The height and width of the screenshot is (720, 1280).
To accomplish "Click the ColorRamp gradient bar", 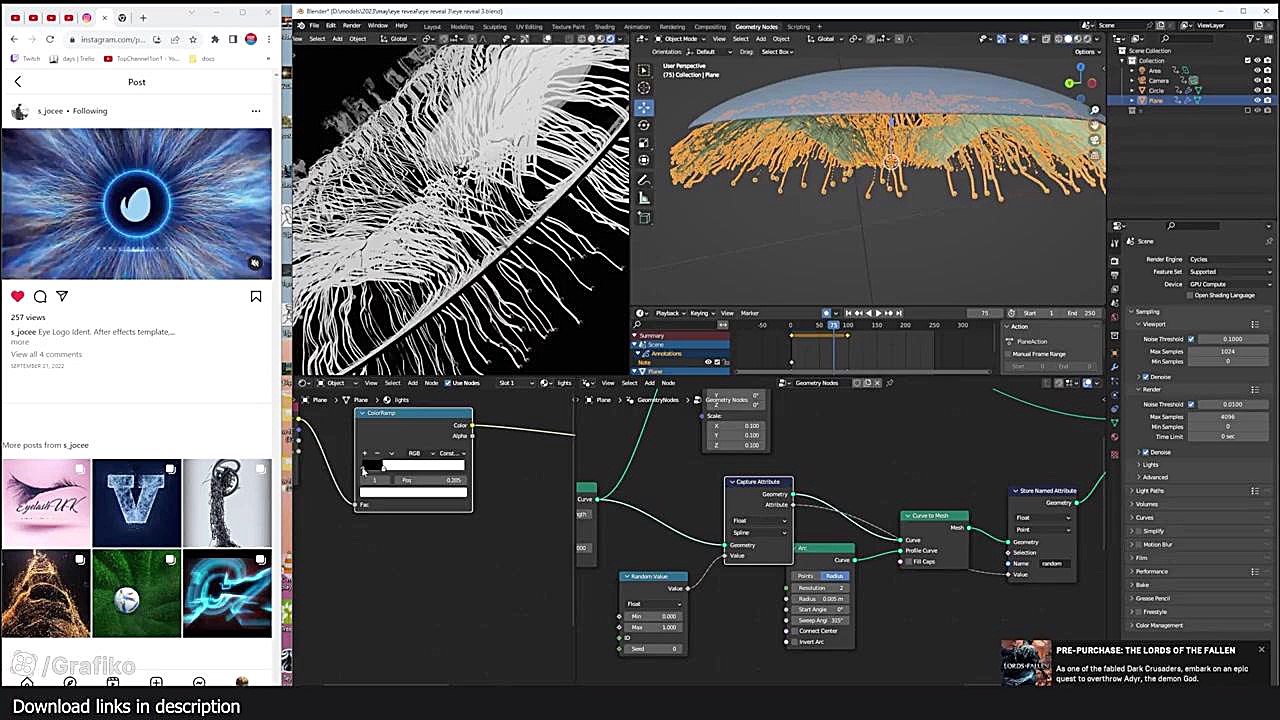I will [x=414, y=466].
